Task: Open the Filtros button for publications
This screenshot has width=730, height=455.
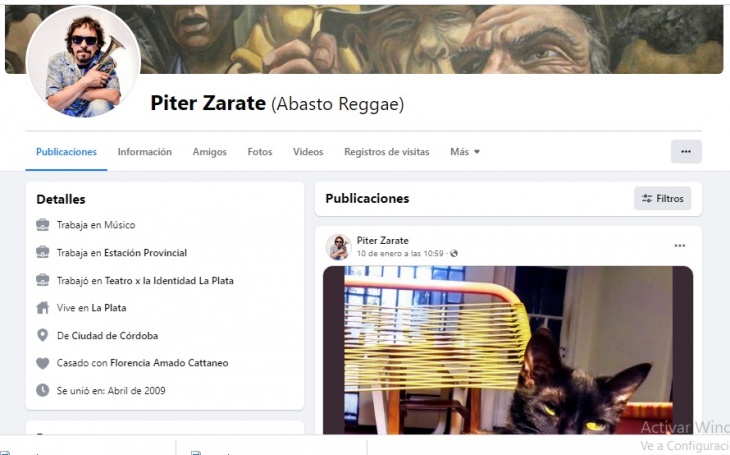Action: pos(662,199)
